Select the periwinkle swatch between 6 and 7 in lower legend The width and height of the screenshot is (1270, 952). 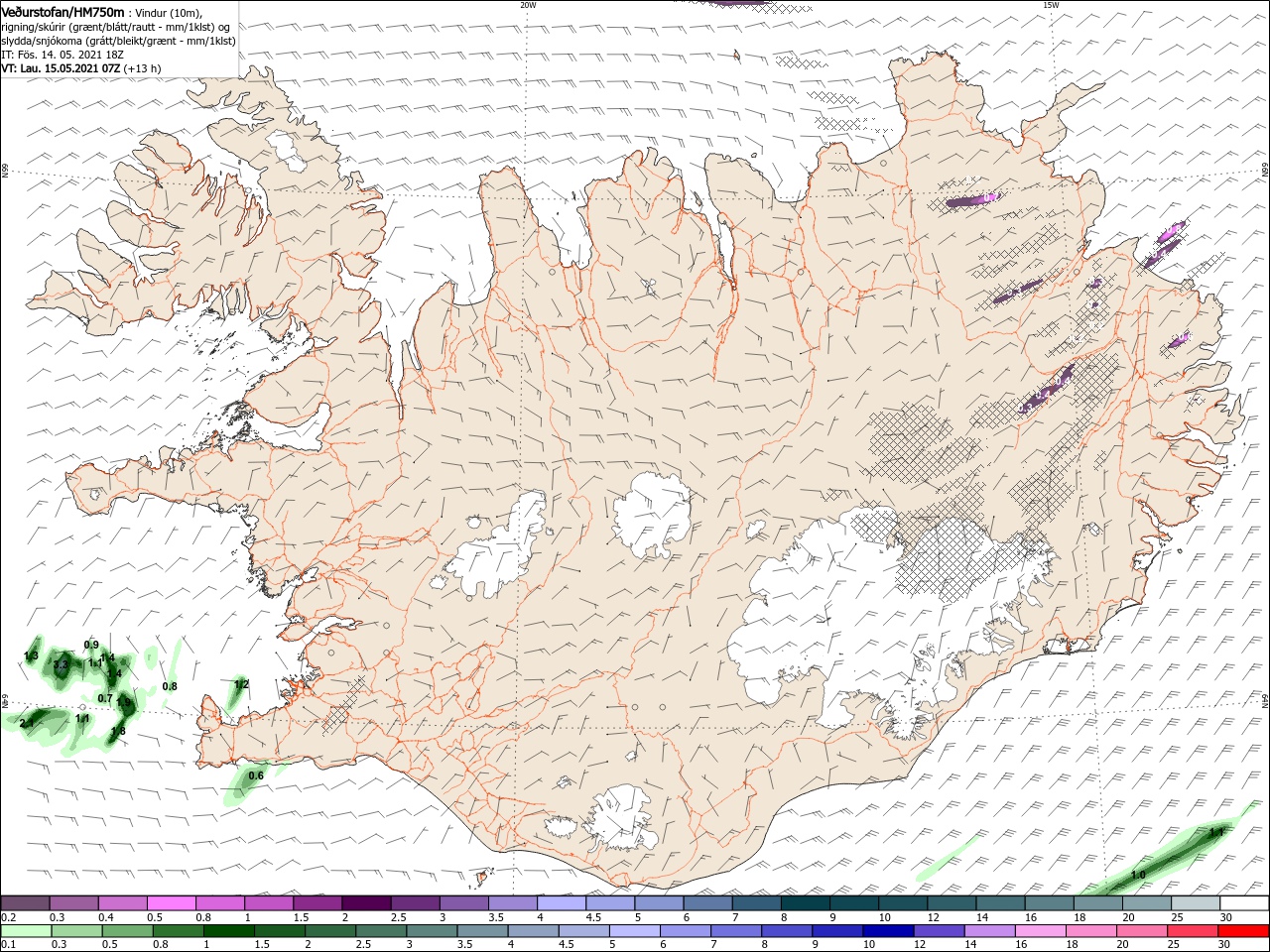pos(684,931)
